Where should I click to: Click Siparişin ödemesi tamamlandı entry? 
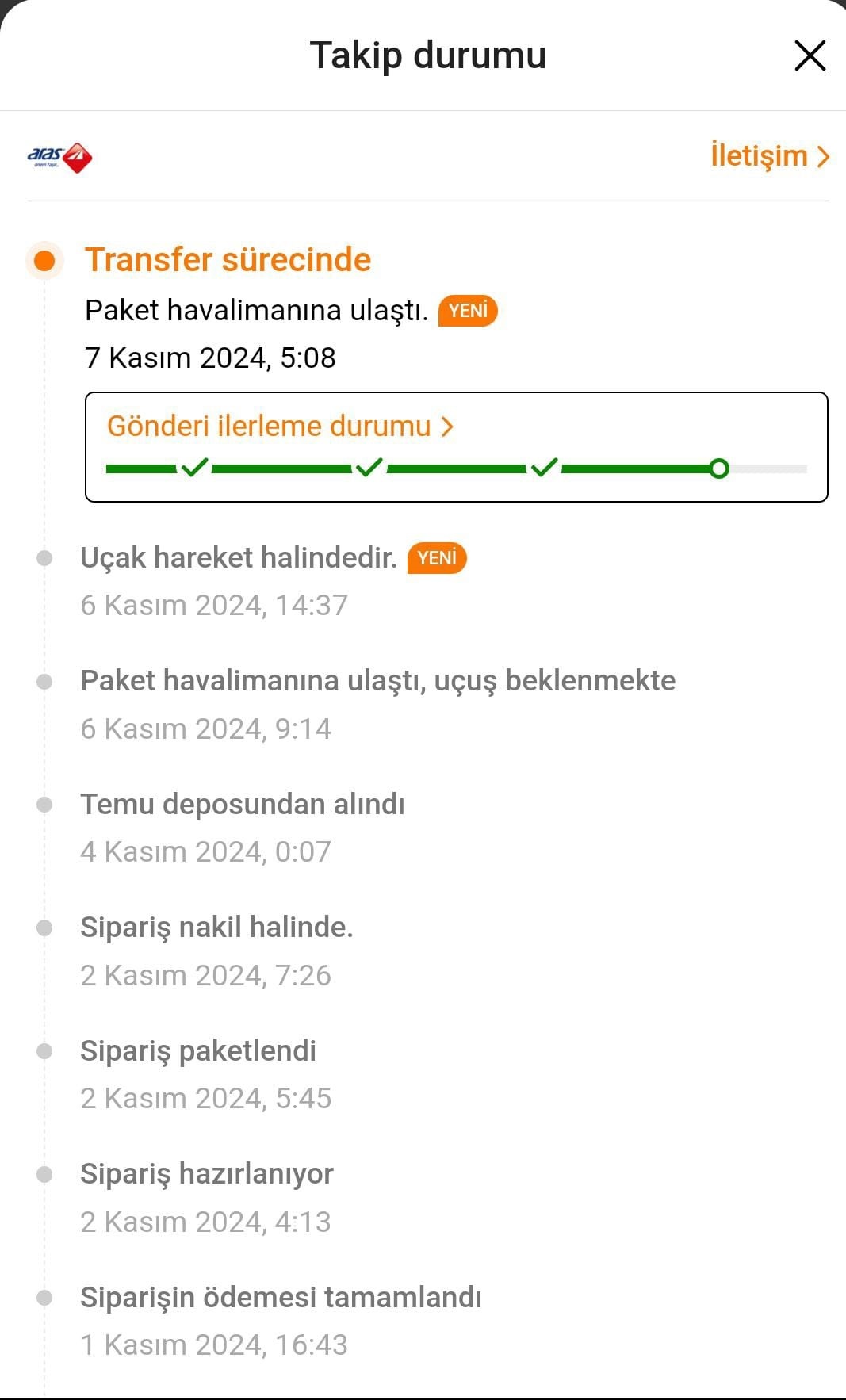pyautogui.click(x=281, y=1298)
